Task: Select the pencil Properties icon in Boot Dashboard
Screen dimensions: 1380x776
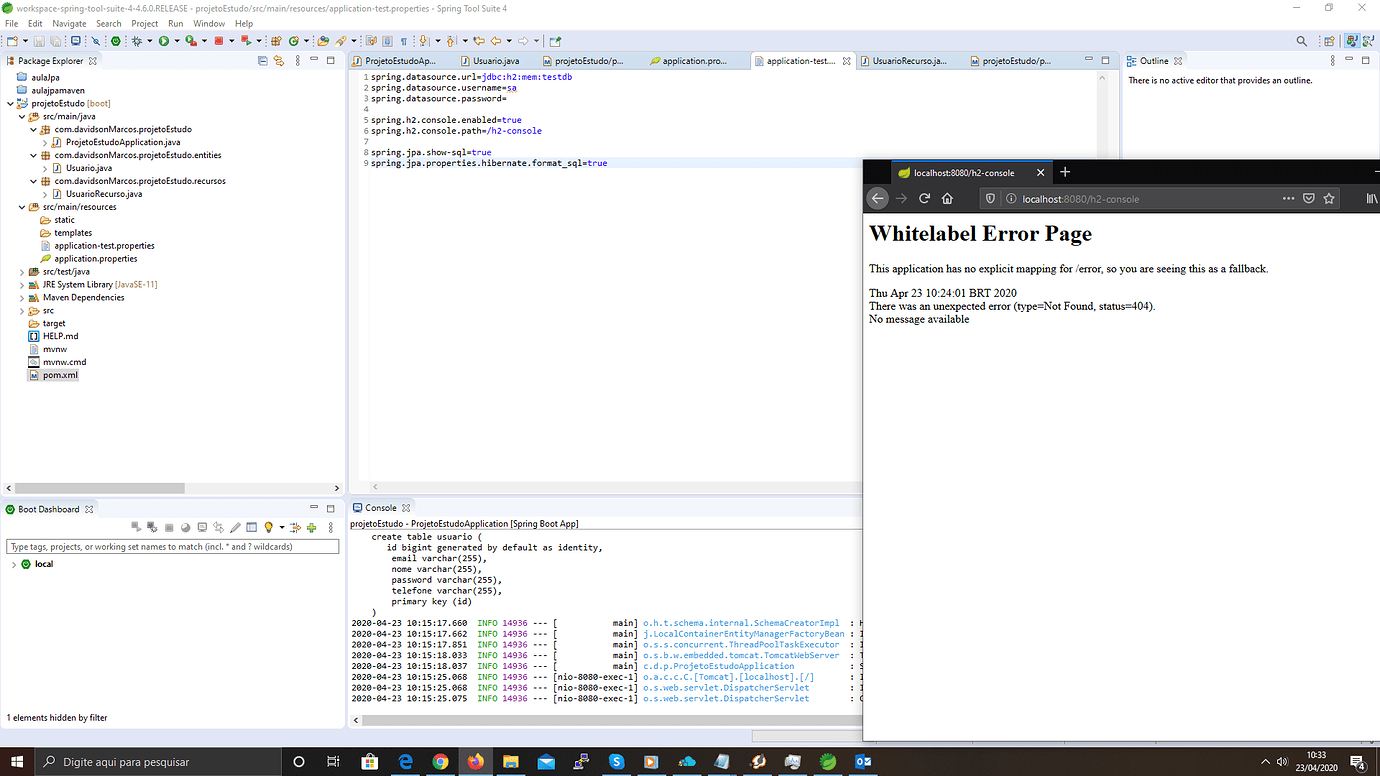Action: pyautogui.click(x=236, y=527)
